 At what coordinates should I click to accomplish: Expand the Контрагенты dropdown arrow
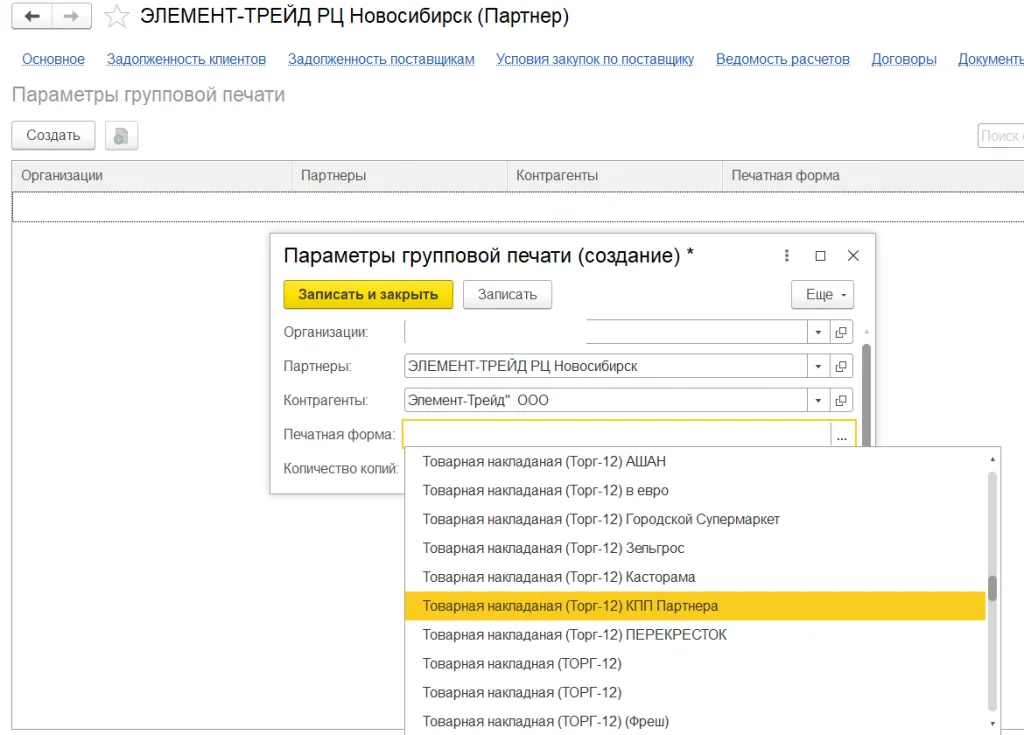[818, 400]
